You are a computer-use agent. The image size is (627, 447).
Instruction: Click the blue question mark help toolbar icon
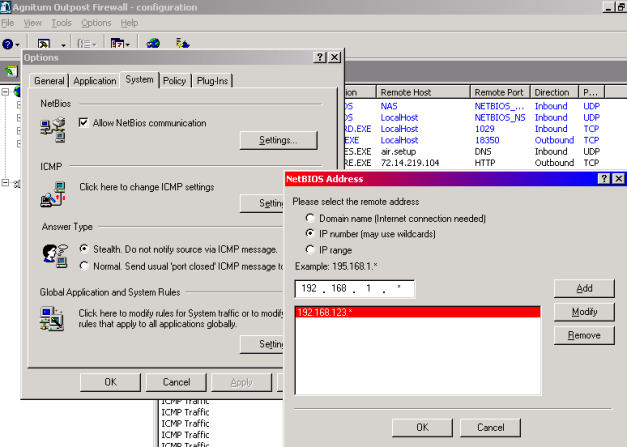click(7, 44)
